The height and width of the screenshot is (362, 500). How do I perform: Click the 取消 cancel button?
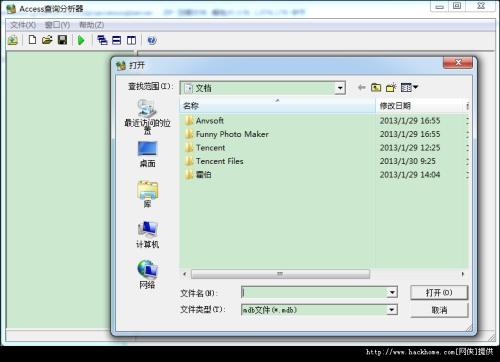pos(439,310)
